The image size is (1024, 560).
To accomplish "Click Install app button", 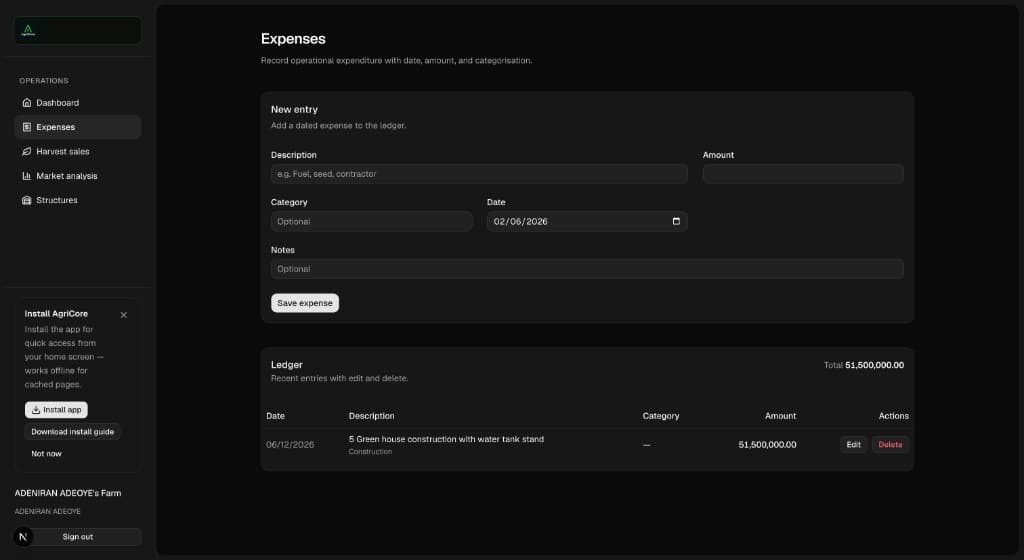I will click(x=56, y=410).
